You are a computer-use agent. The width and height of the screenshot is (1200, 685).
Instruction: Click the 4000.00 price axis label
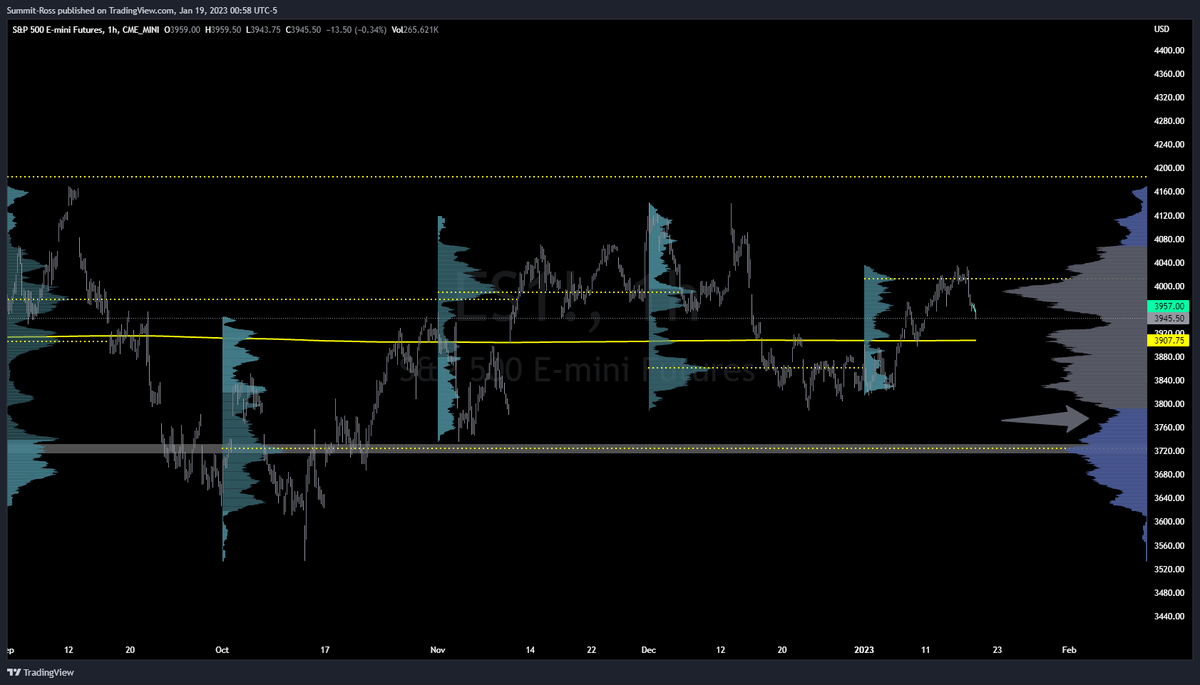click(1168, 287)
